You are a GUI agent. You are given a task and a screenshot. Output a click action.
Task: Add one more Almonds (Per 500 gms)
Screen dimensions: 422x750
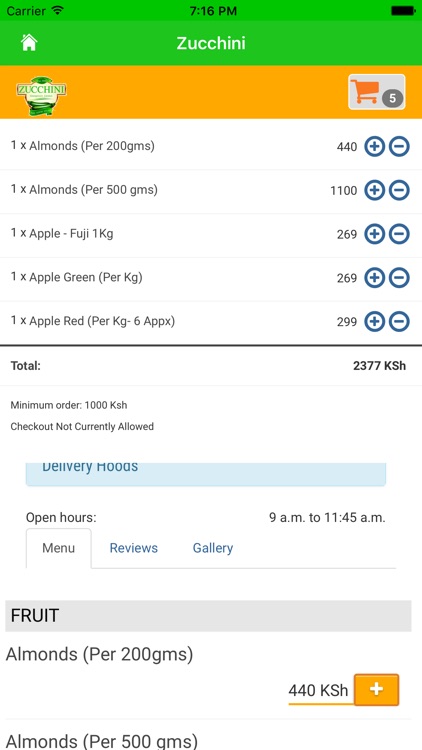(375, 190)
